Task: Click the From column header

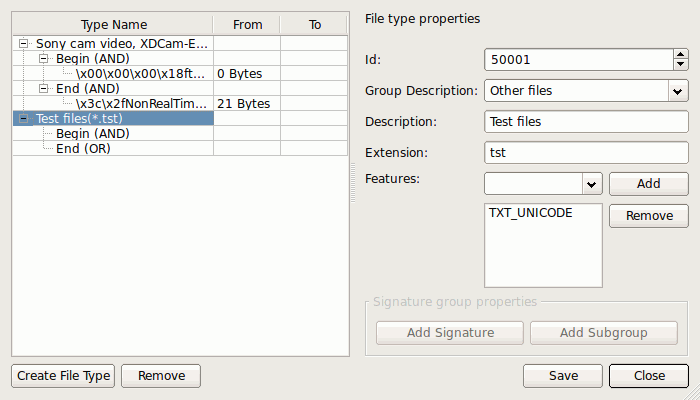Action: click(247, 25)
